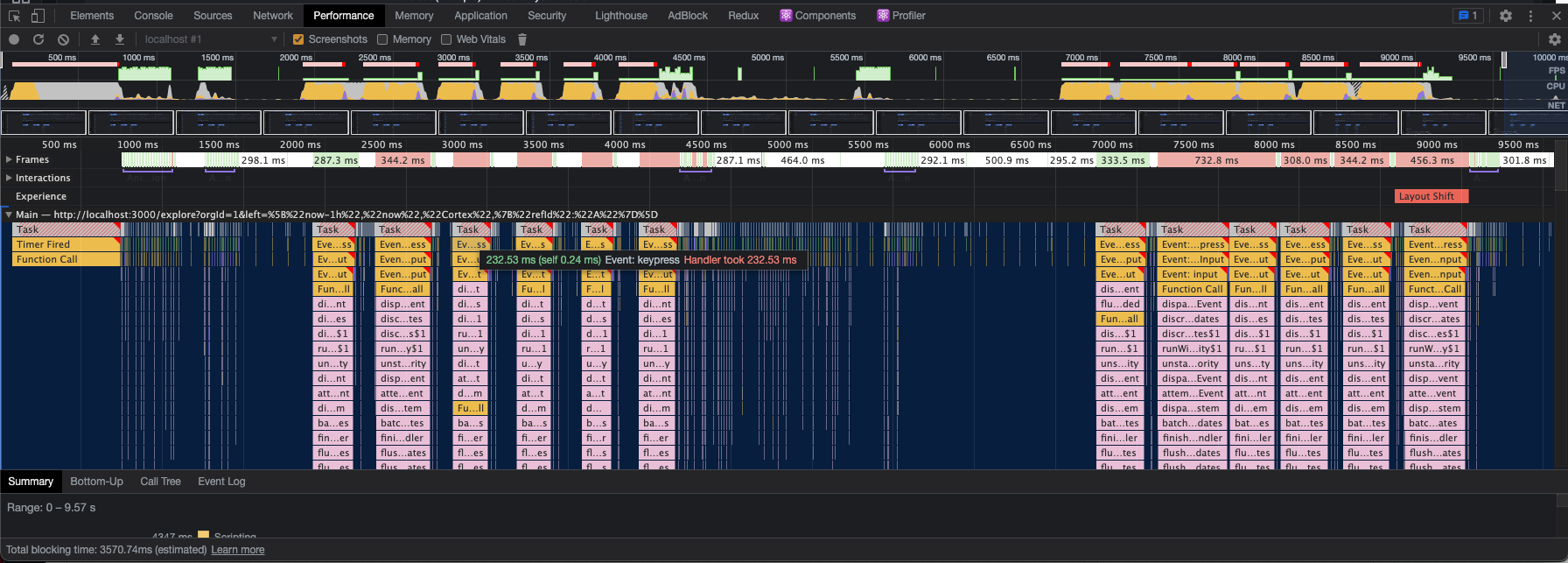Open the localhost #1 recording dropdown
This screenshot has width=1568, height=563.
click(210, 39)
